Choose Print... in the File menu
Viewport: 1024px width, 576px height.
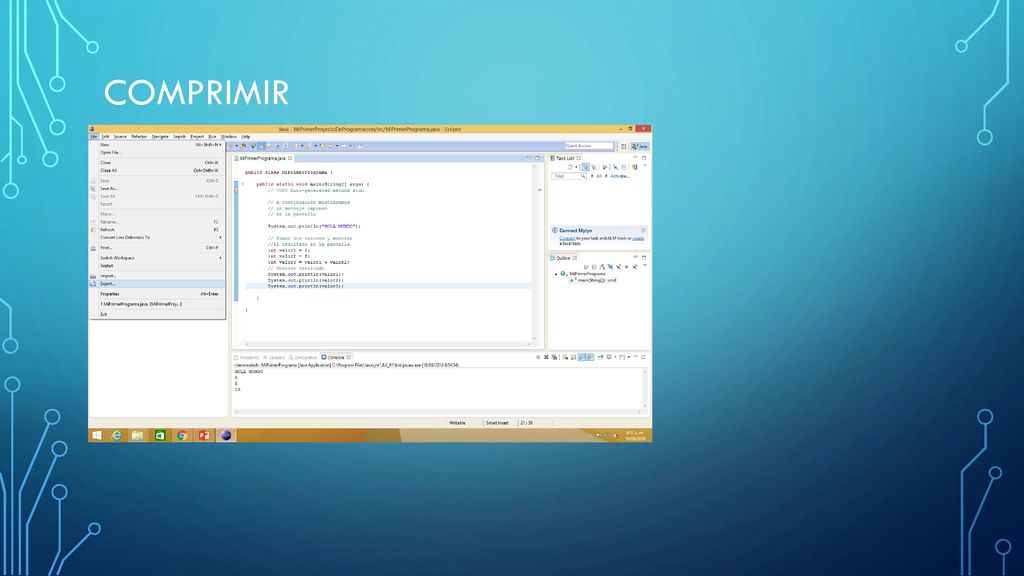click(x=157, y=248)
